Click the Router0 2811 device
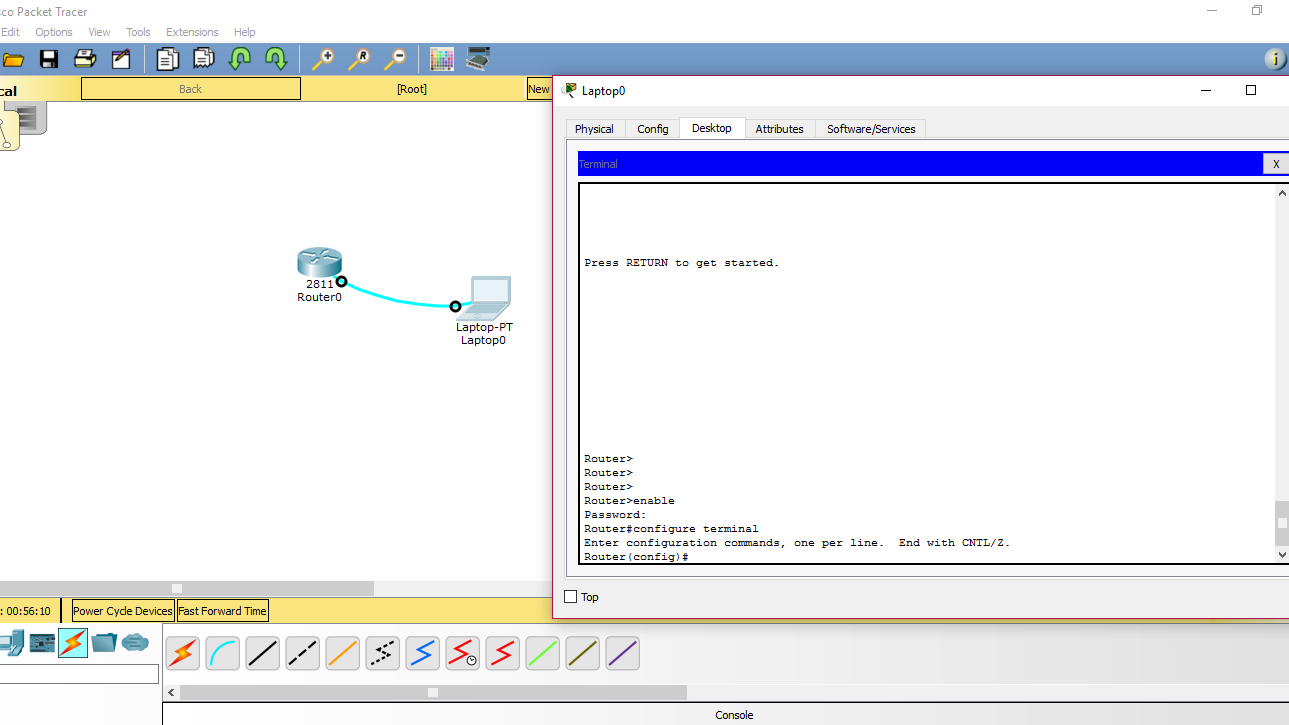The height and width of the screenshot is (725, 1289). (319, 263)
